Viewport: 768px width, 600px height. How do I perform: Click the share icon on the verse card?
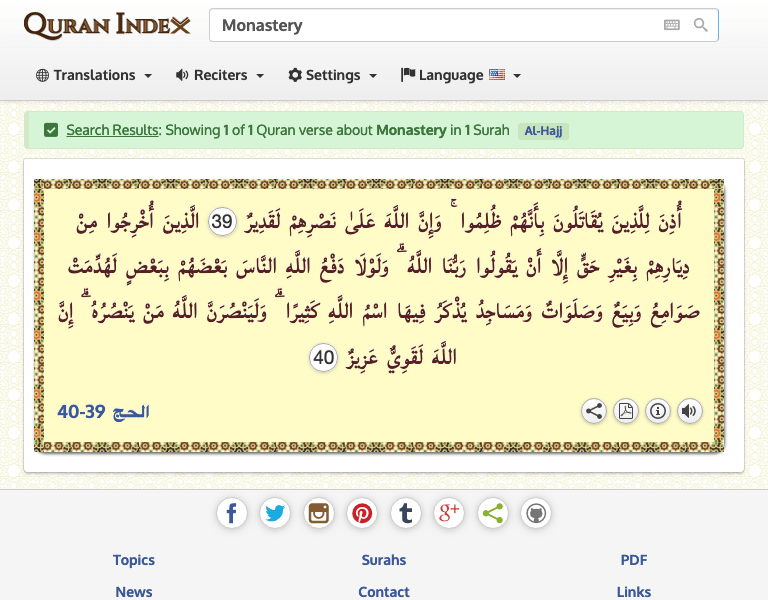[x=594, y=411]
